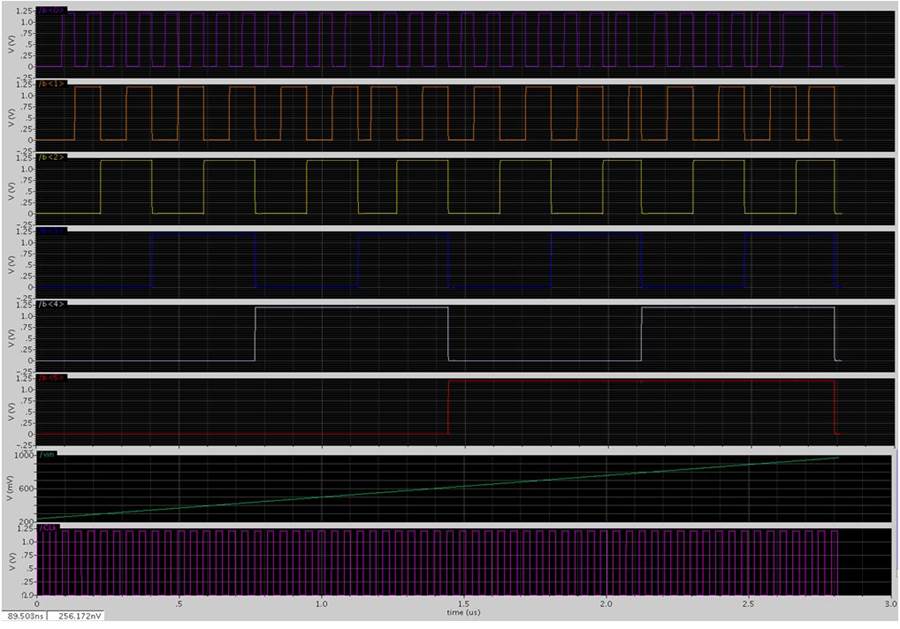Click the 1.0 tick on time axis
Viewport: 900px width, 629px height.
(321, 605)
